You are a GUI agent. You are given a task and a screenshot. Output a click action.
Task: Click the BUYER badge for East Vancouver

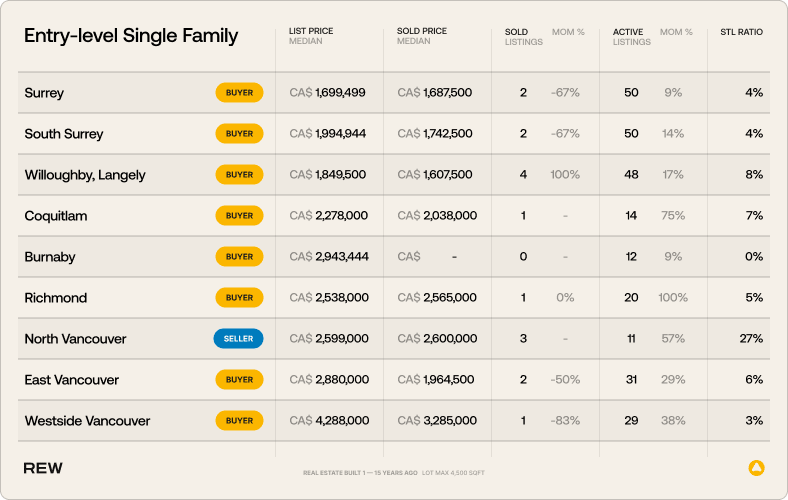(x=239, y=379)
